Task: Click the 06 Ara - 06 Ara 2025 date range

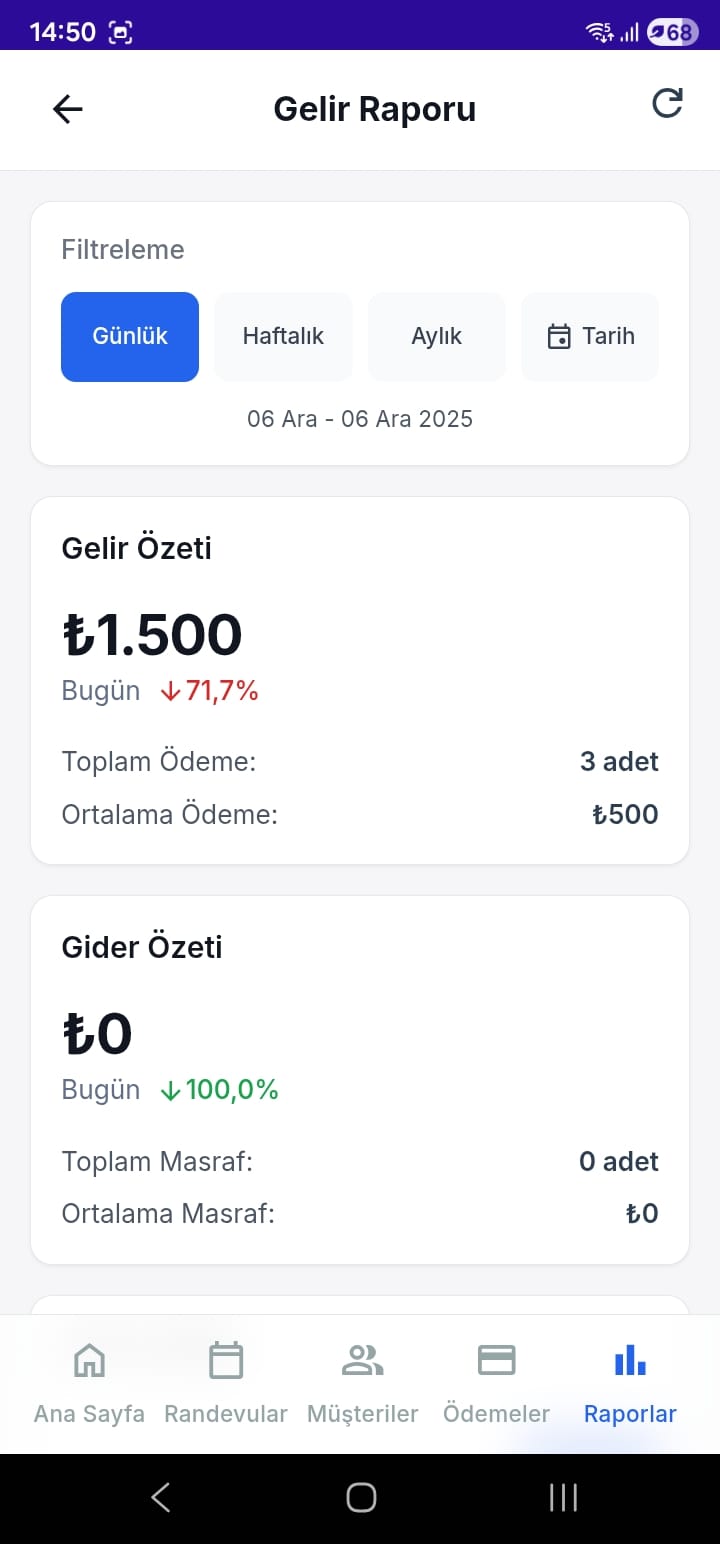Action: (x=360, y=418)
